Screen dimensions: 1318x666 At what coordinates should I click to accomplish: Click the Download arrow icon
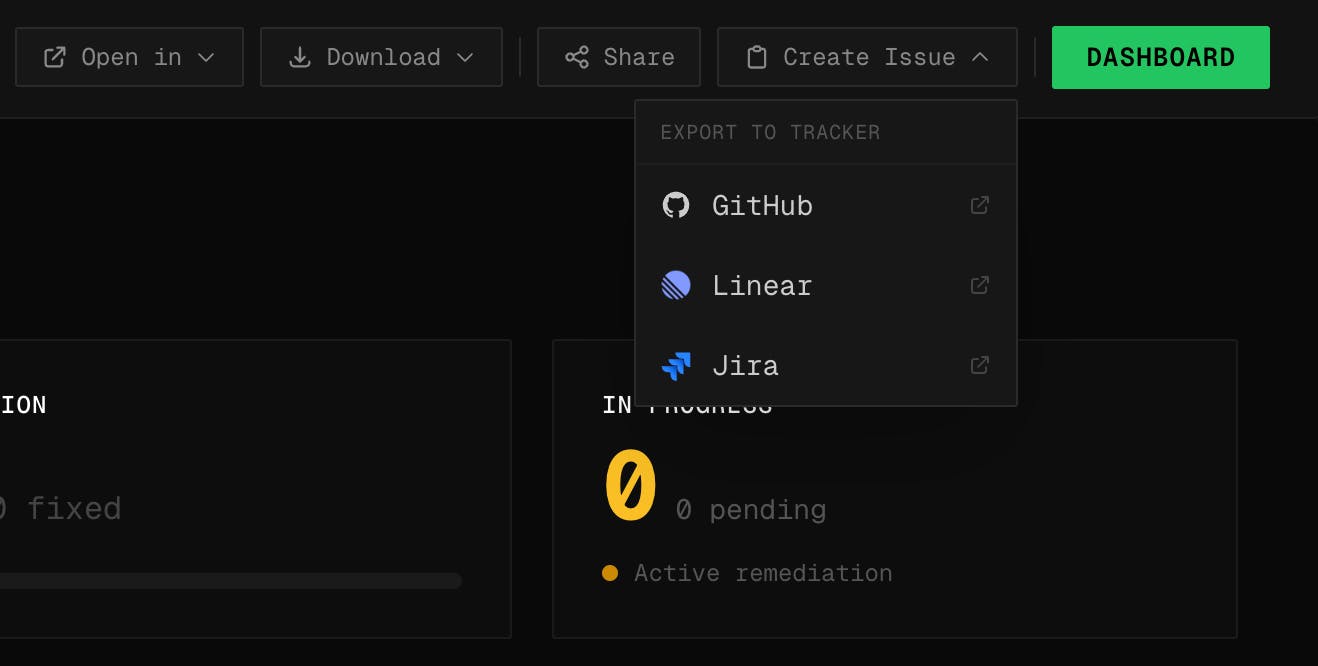point(300,57)
